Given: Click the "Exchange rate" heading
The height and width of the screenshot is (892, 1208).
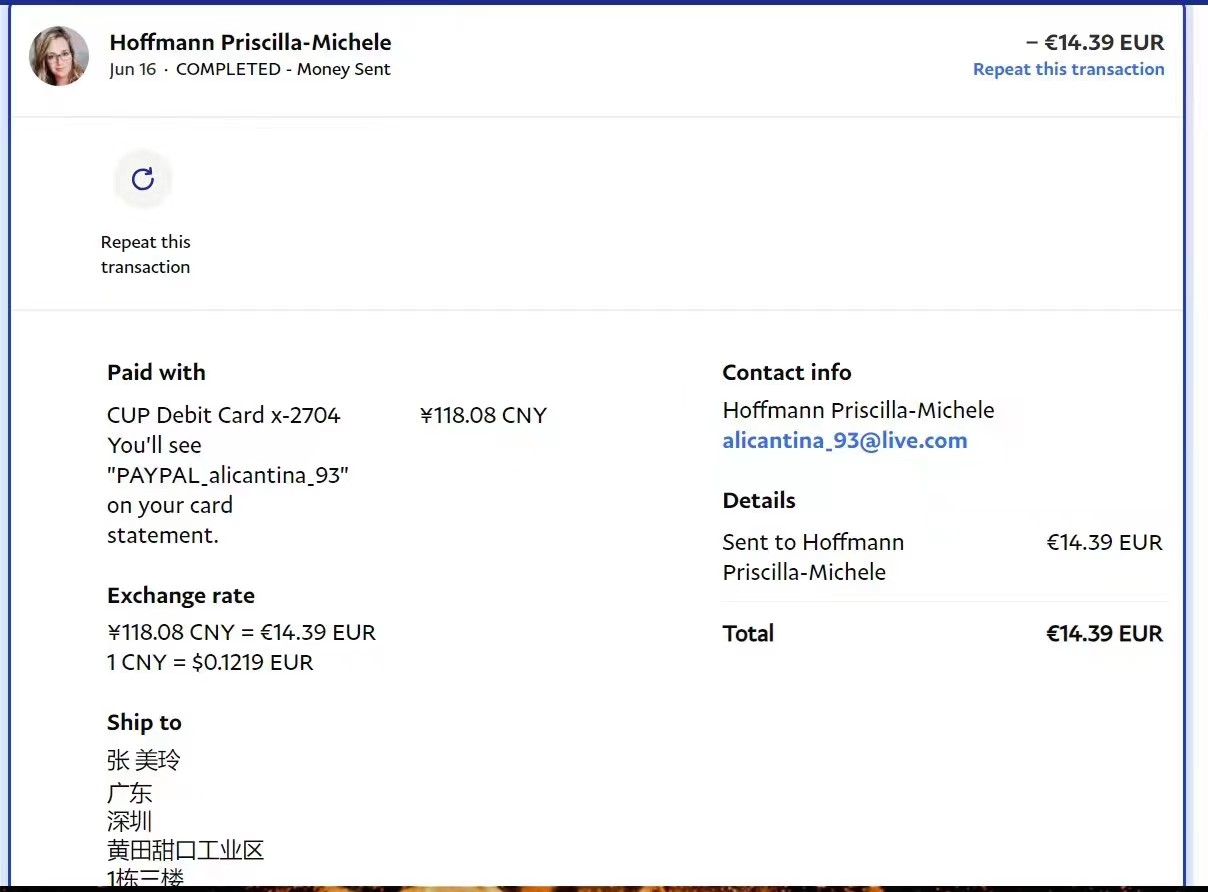Looking at the screenshot, I should click(181, 596).
